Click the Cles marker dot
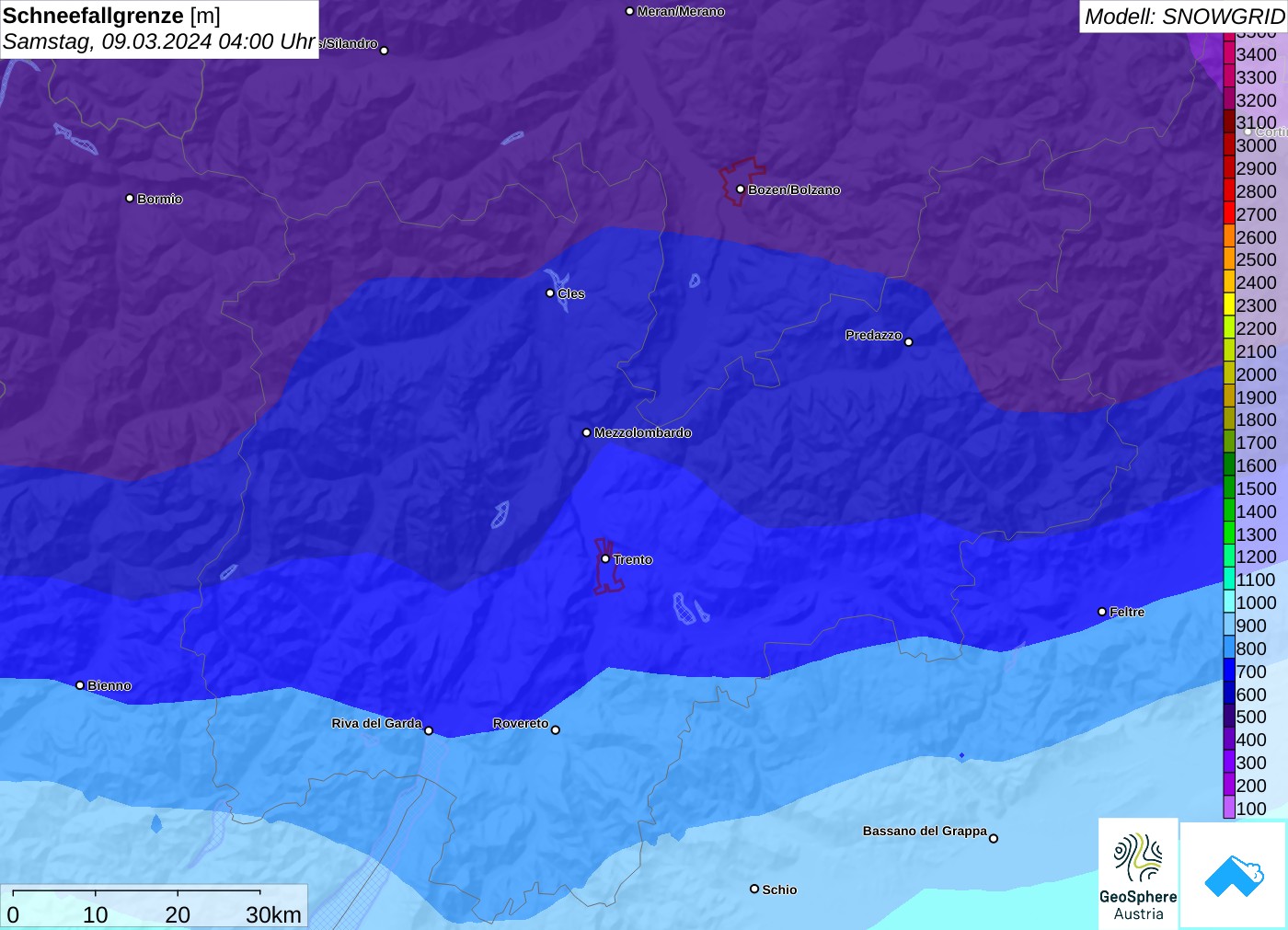 [x=550, y=293]
